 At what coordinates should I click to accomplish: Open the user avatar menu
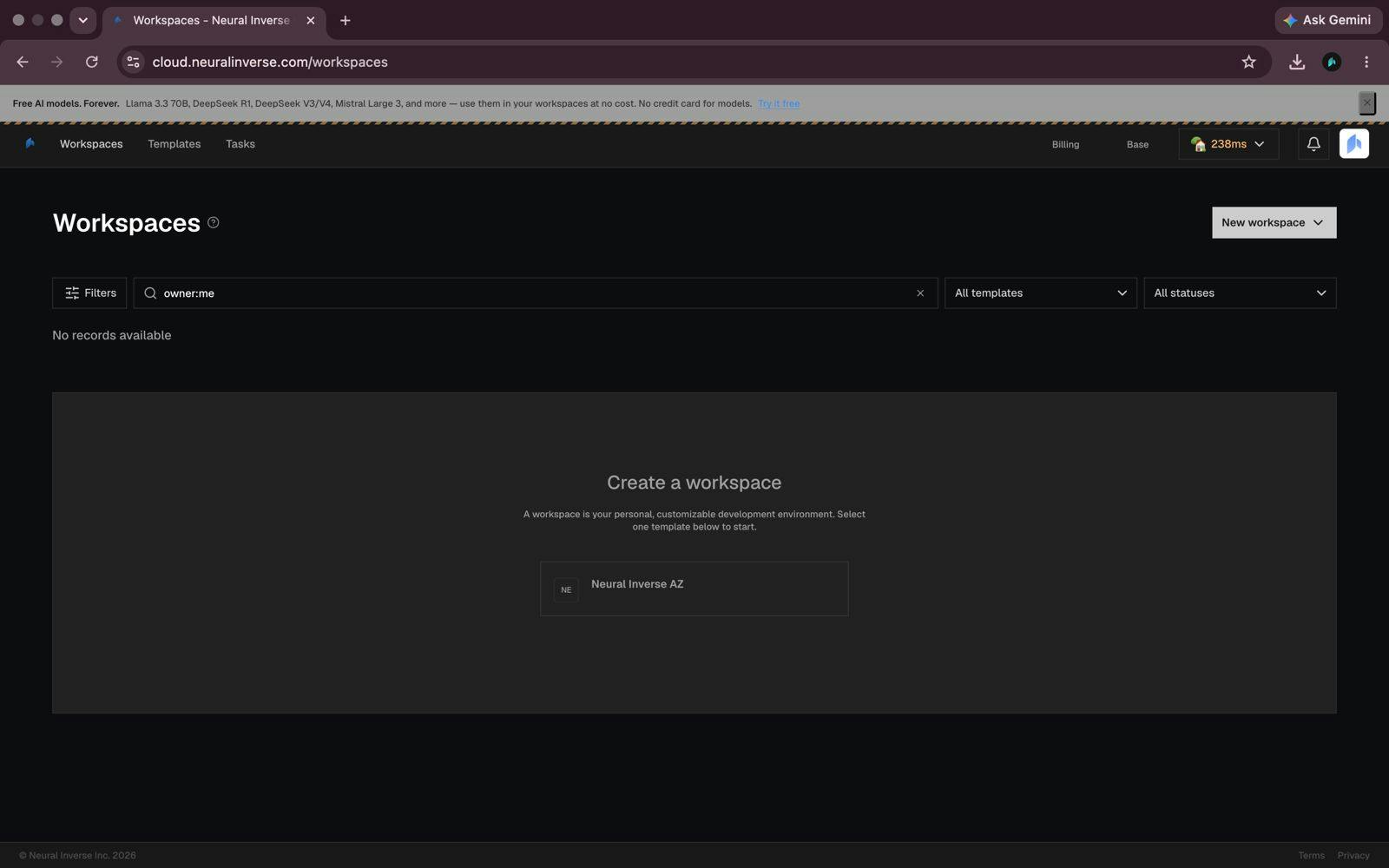[1353, 144]
